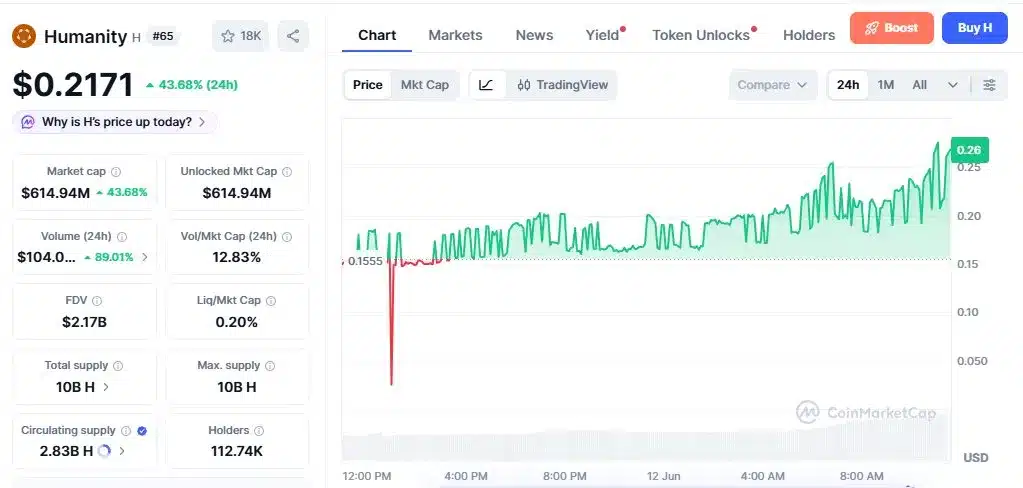Set chart range to 1M
1023x488 pixels.
click(x=885, y=85)
